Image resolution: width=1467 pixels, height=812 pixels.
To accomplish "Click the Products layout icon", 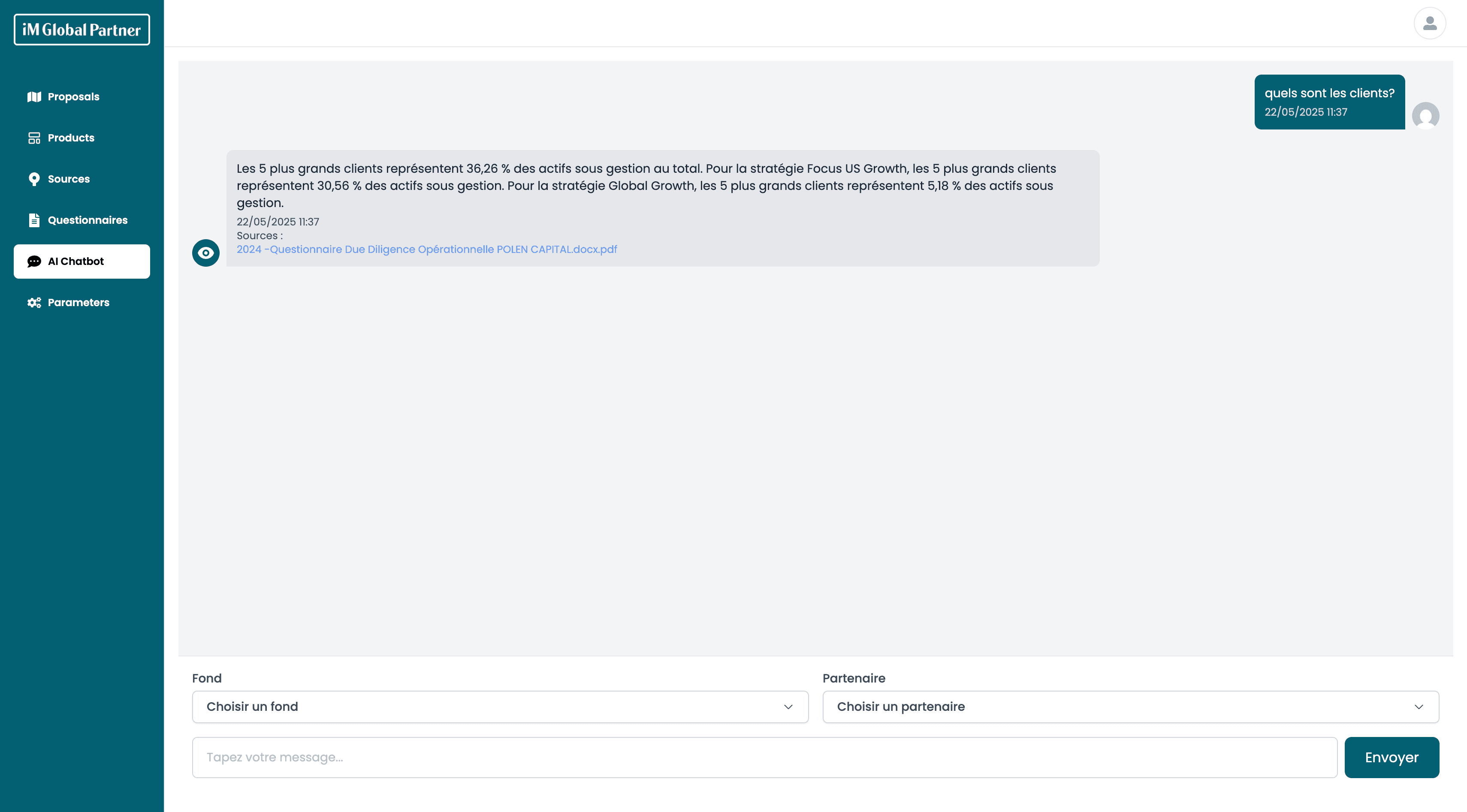I will coord(34,138).
